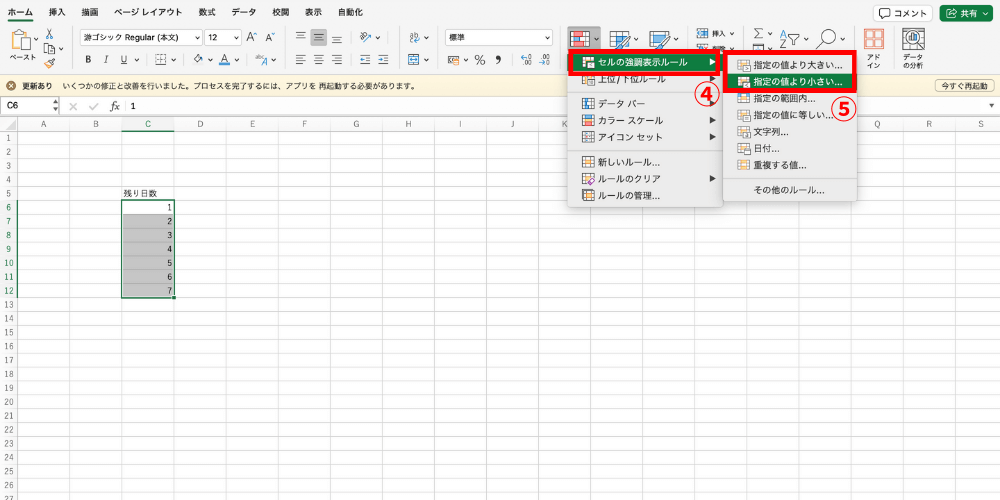Click the font color A swatch
This screenshot has width=1000, height=500.
[224, 59]
